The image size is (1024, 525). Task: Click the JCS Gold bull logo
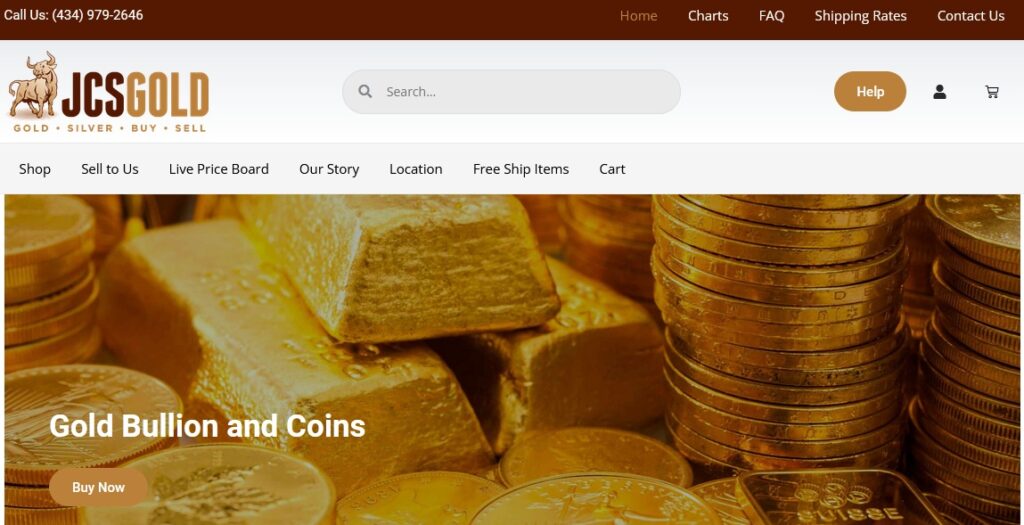(x=108, y=92)
